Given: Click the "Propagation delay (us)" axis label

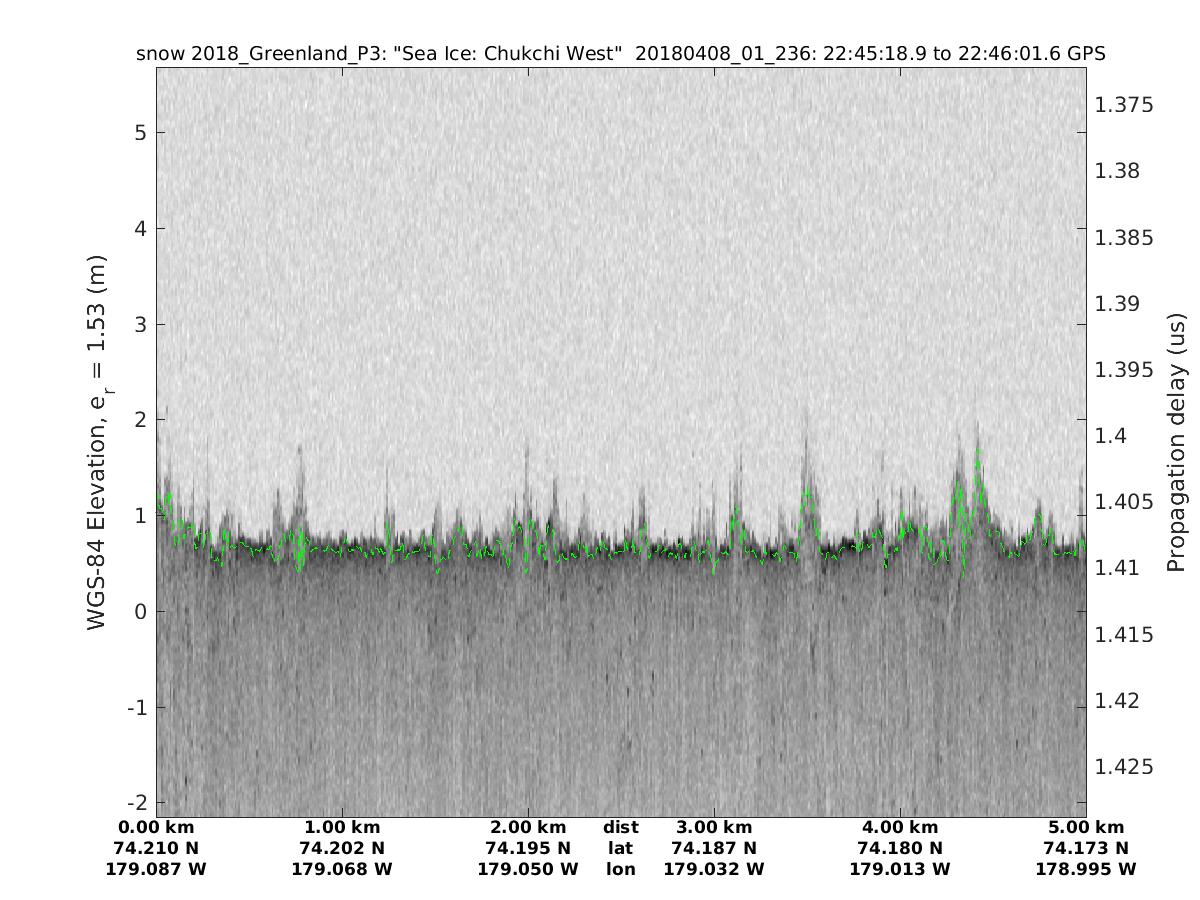Looking at the screenshot, I should [1176, 442].
